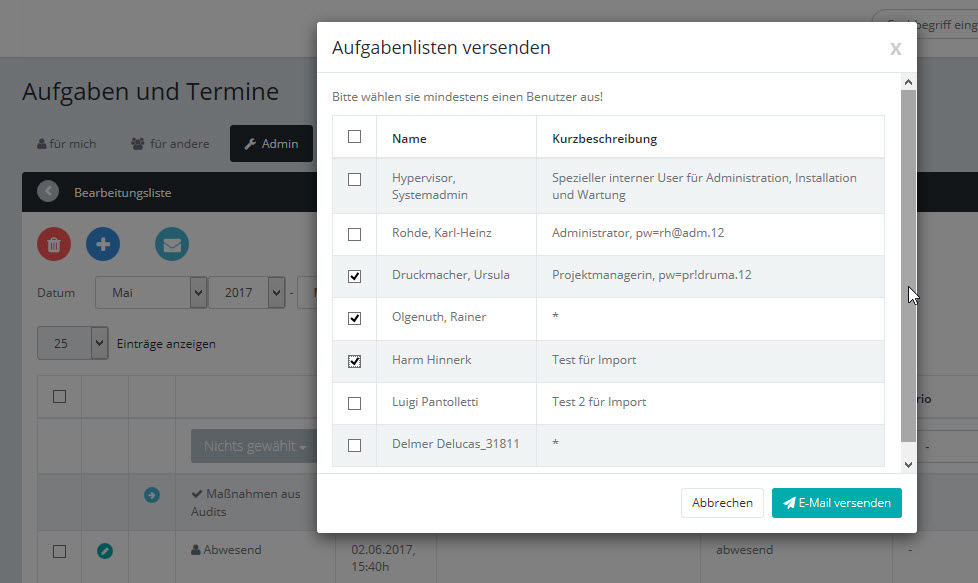
Task: Switch to the für mich tab
Action: tap(67, 143)
